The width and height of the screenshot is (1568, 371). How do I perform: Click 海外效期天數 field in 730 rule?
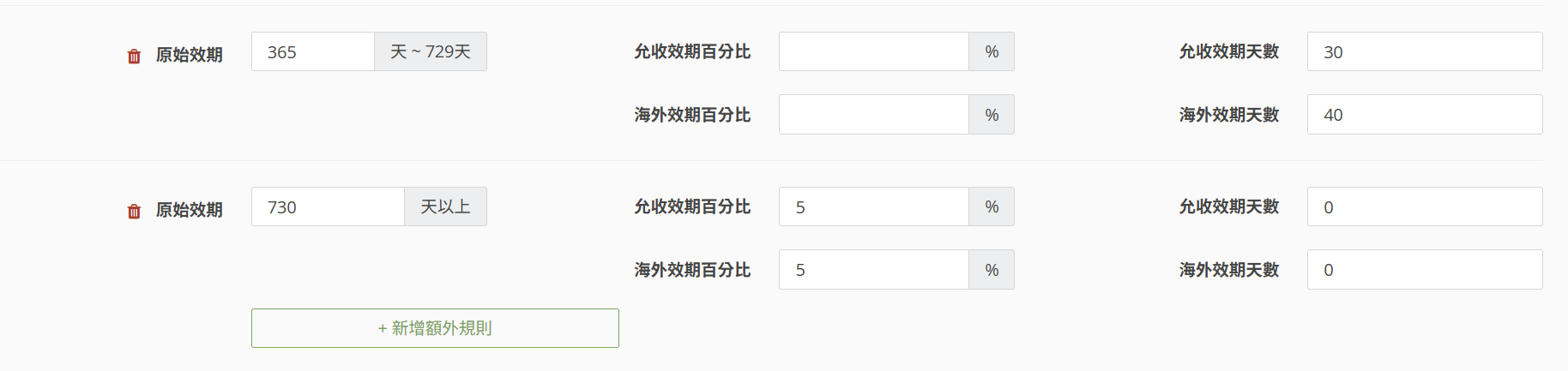tap(1424, 270)
